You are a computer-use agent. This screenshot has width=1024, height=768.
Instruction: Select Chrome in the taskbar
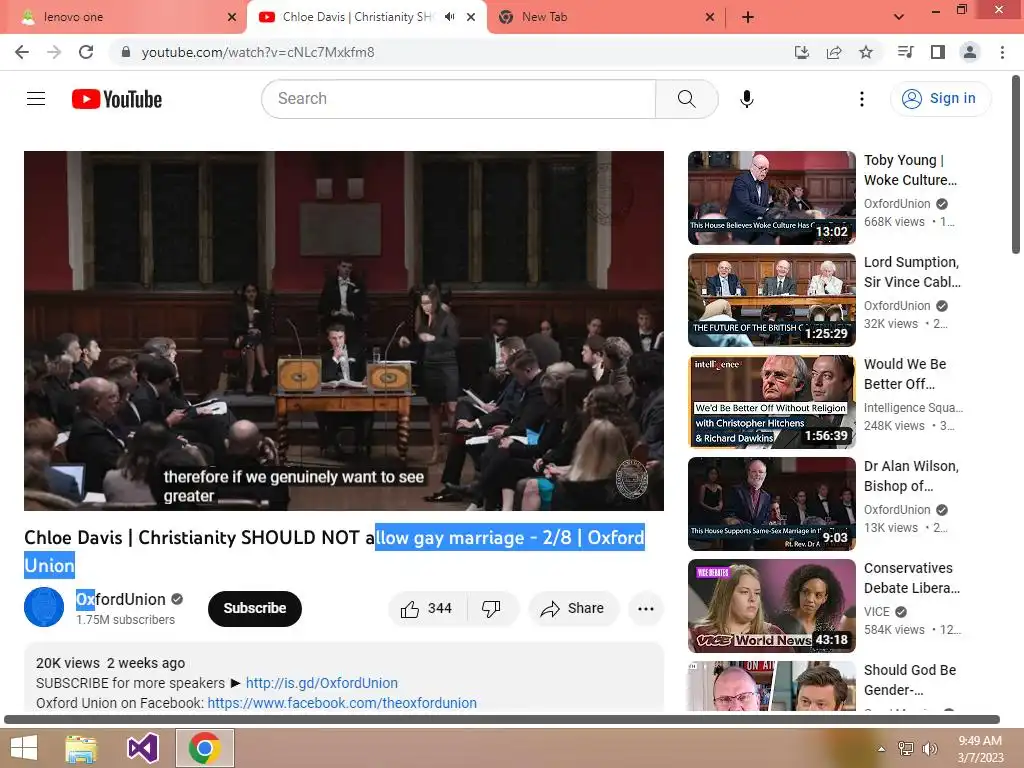pyautogui.click(x=204, y=748)
